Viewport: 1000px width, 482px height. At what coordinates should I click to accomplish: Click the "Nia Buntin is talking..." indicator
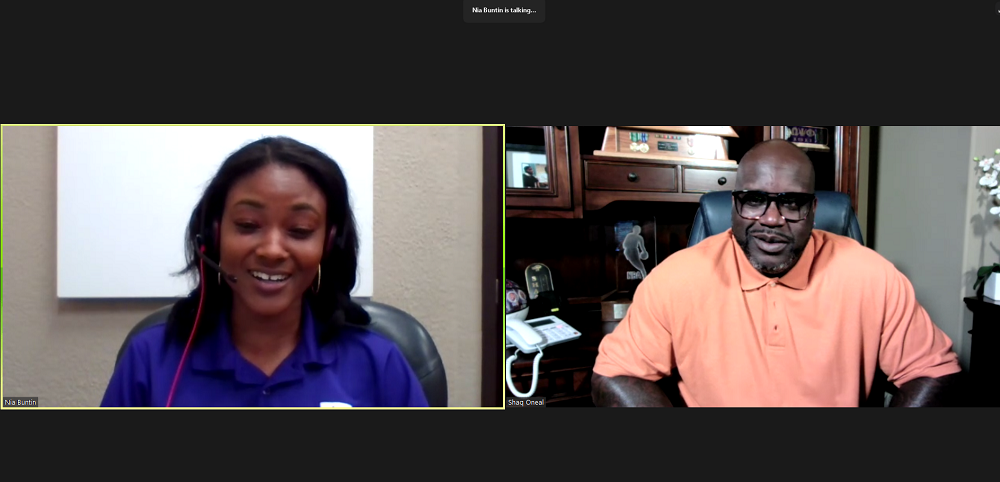(504, 10)
